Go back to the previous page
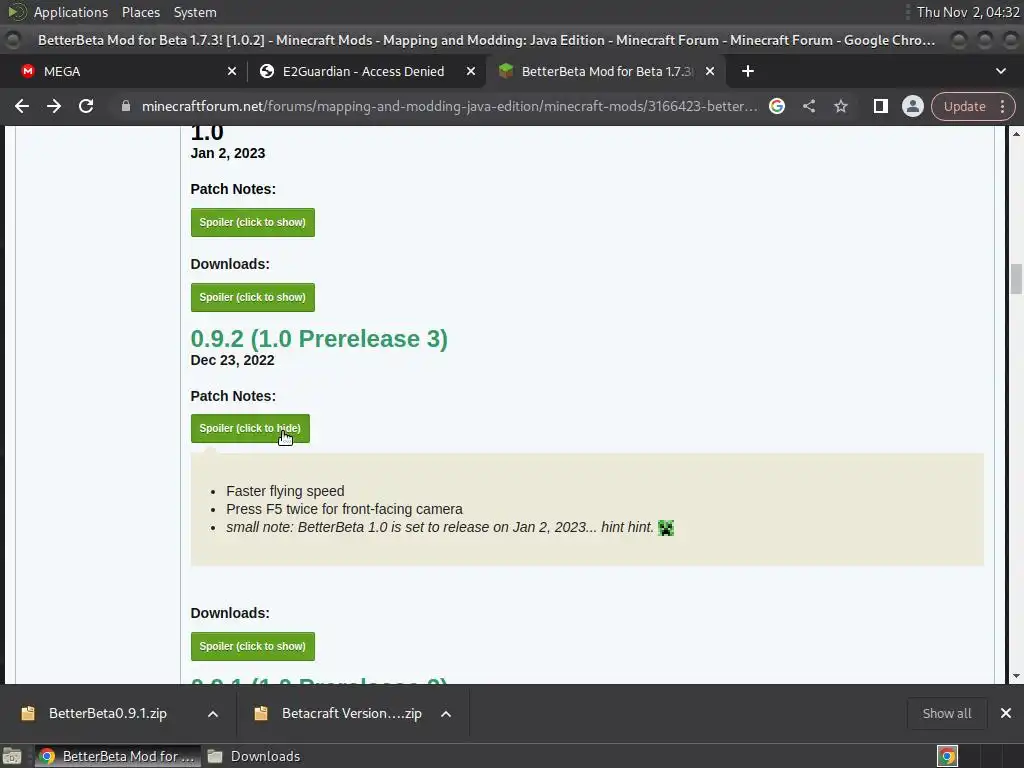Image resolution: width=1024 pixels, height=768 pixels. tap(22, 106)
